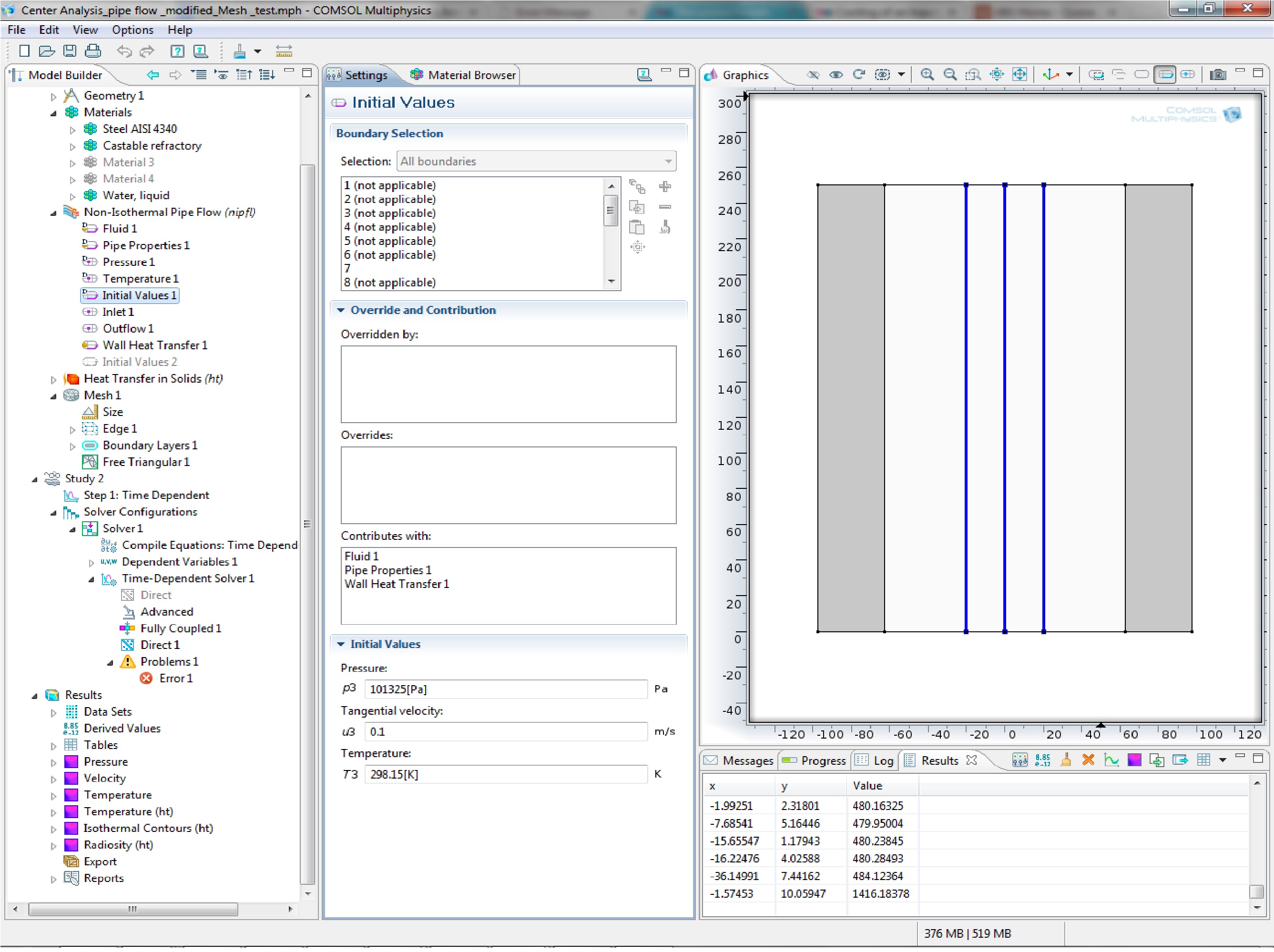Select Error 1 under Problems 1

click(x=175, y=679)
